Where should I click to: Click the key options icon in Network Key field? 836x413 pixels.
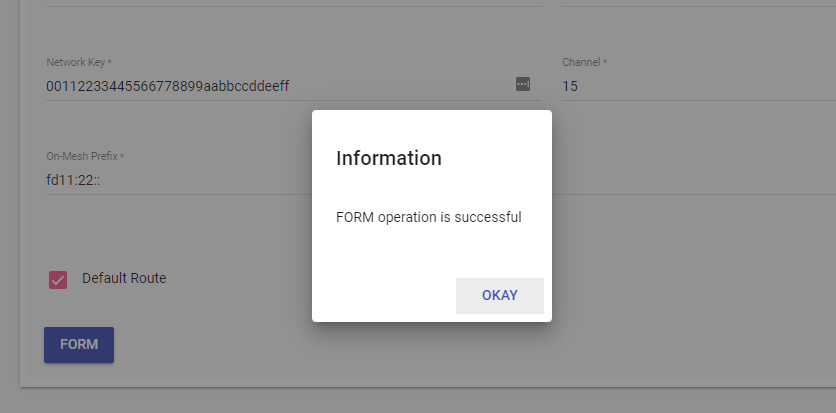click(x=523, y=84)
